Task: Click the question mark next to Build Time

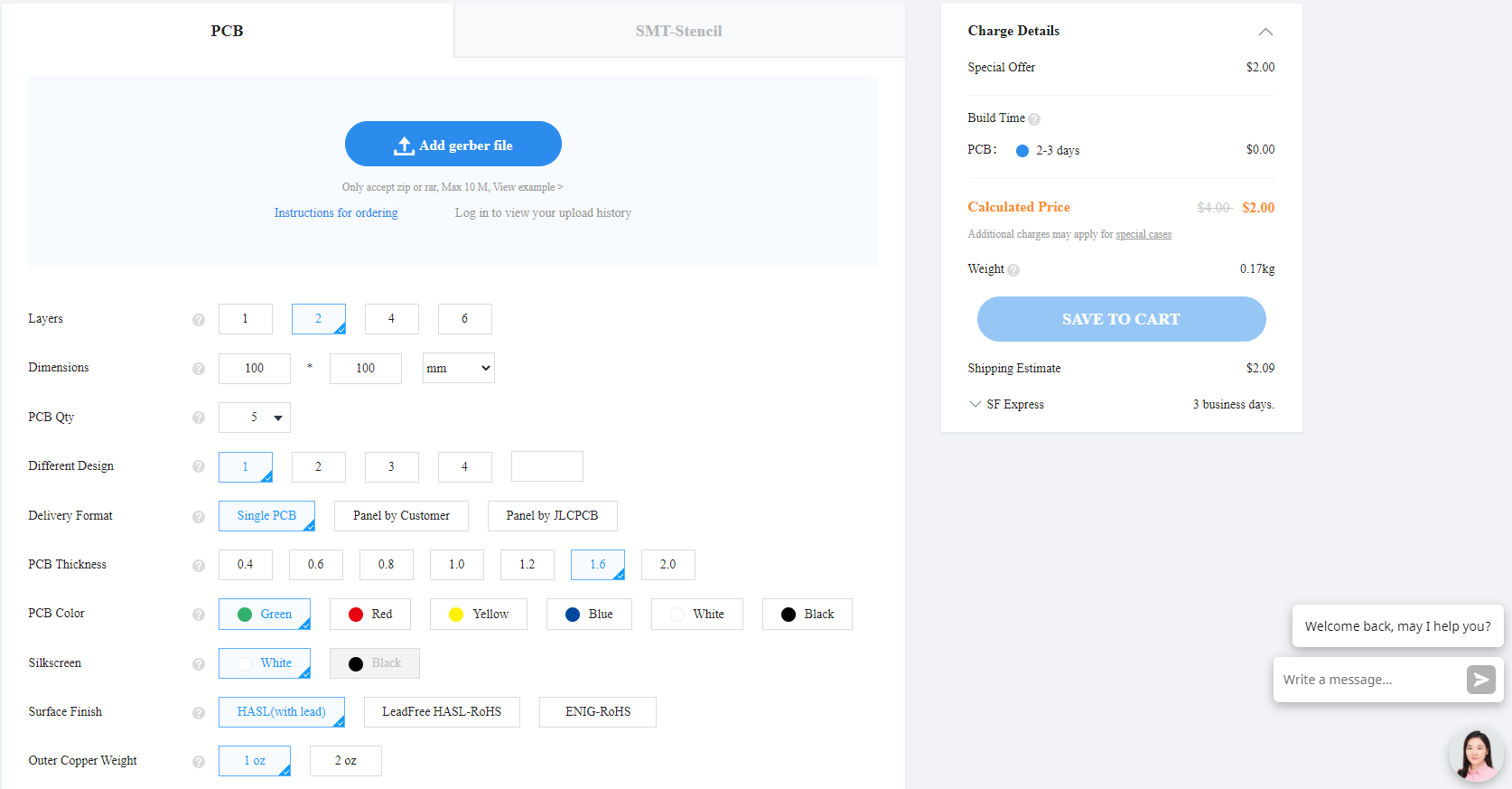Action: pyautogui.click(x=1034, y=119)
